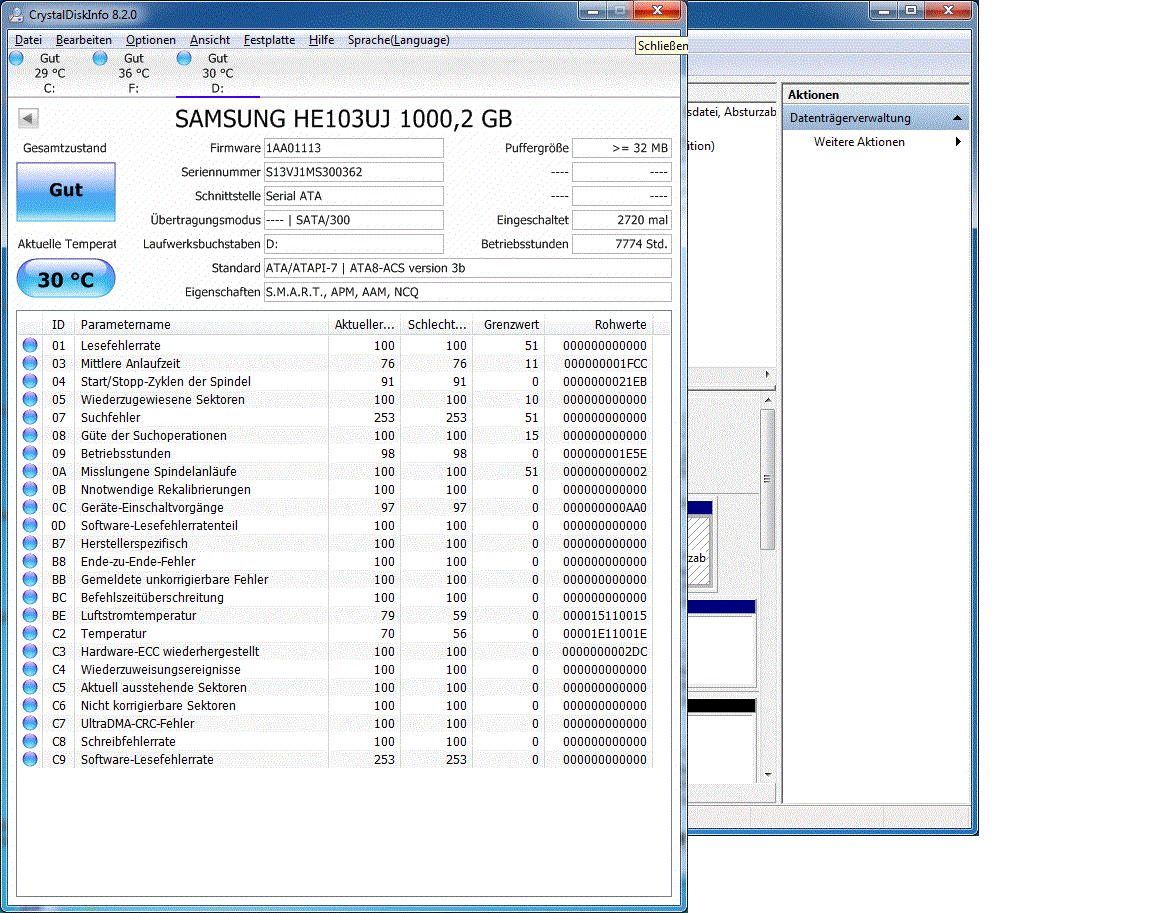
Task: Click the Grenzwert column header
Action: [x=509, y=324]
